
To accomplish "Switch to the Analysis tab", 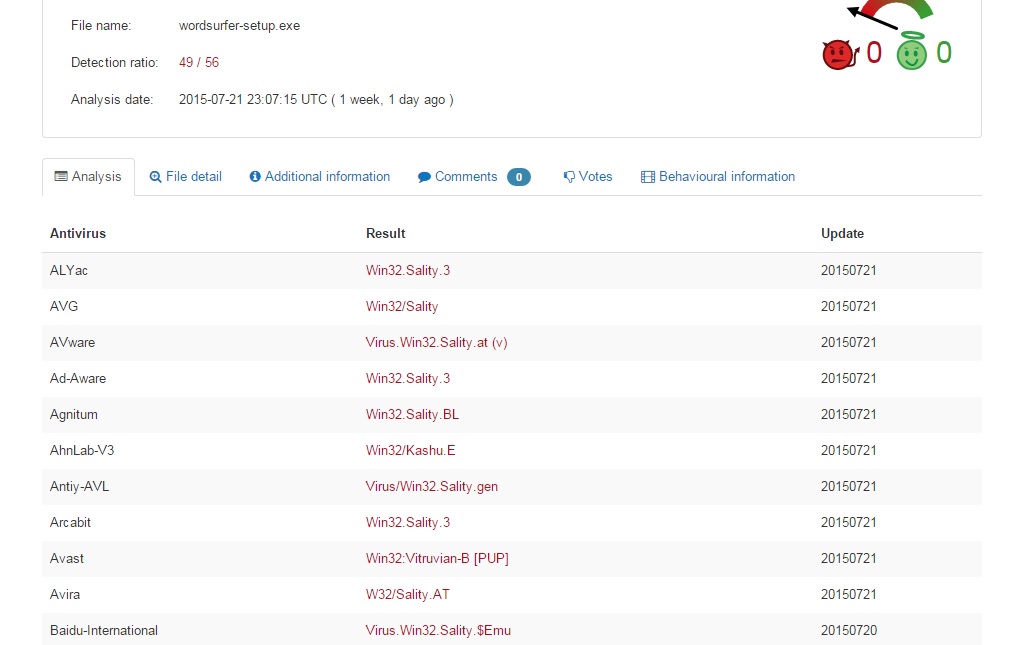I will [x=89, y=176].
